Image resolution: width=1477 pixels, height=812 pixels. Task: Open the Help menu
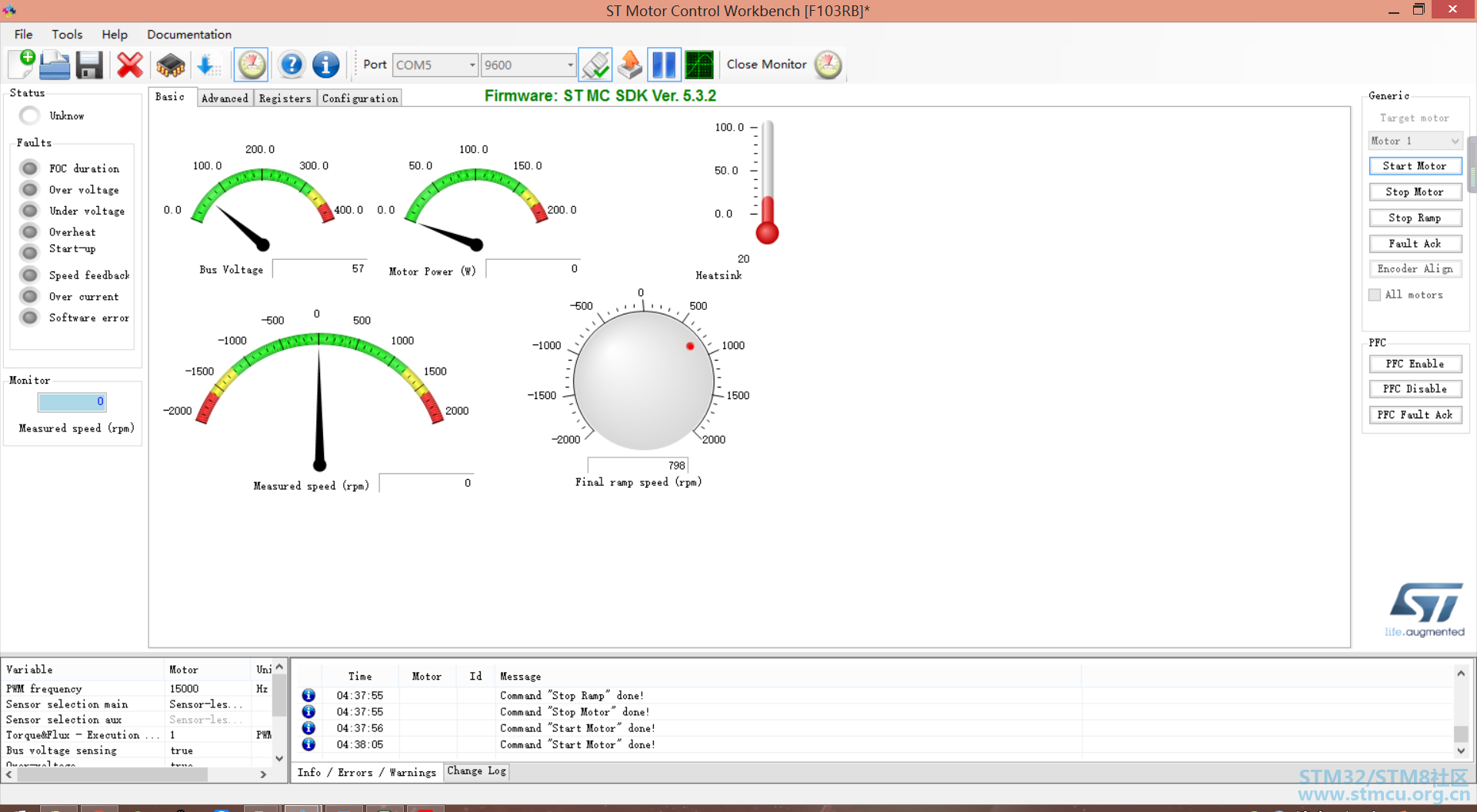115,35
